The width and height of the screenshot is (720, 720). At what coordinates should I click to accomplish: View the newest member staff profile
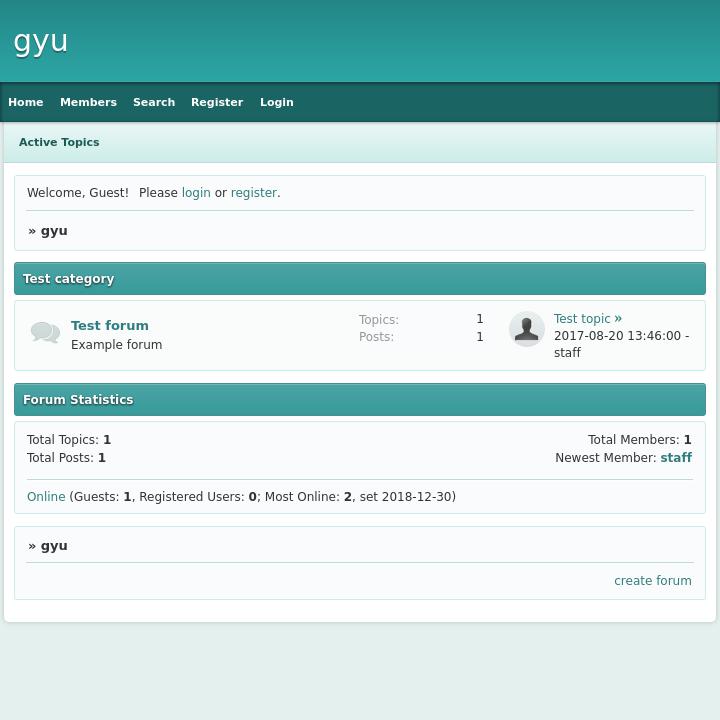pos(676,458)
